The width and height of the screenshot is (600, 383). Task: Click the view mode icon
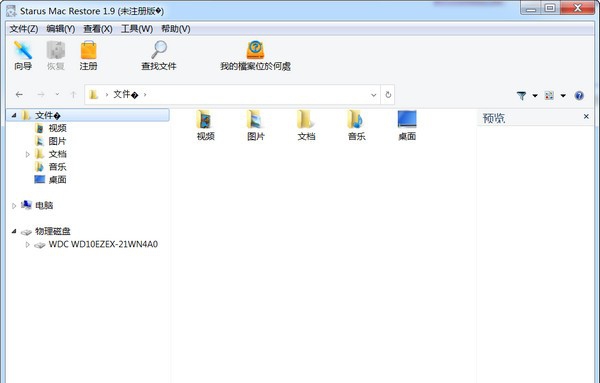tap(549, 95)
